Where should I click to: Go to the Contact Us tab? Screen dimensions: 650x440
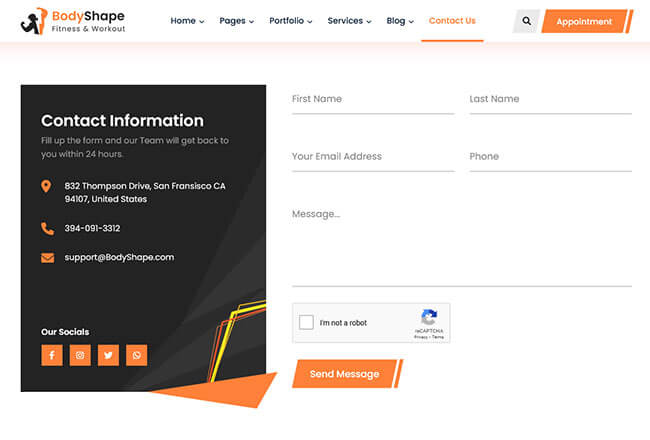(452, 21)
